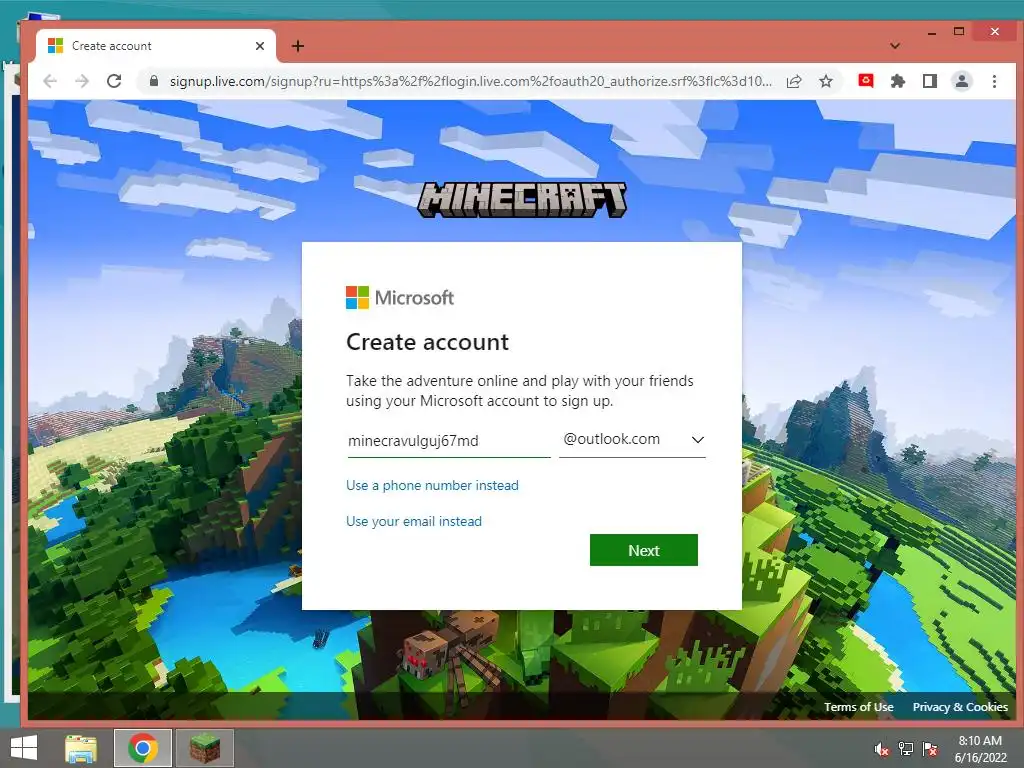Click the Microsoft logo
1024x768 pixels.
tap(400, 298)
